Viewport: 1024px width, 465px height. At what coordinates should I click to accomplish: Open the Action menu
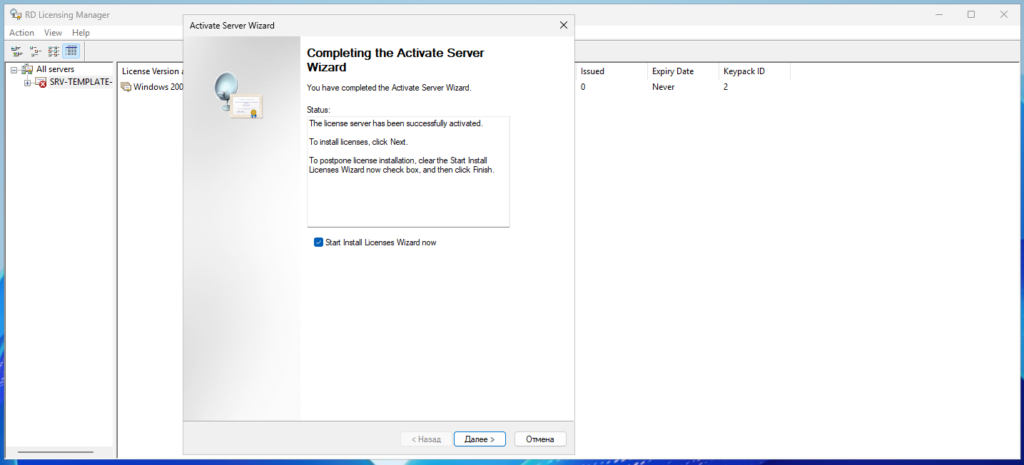pyautogui.click(x=22, y=33)
